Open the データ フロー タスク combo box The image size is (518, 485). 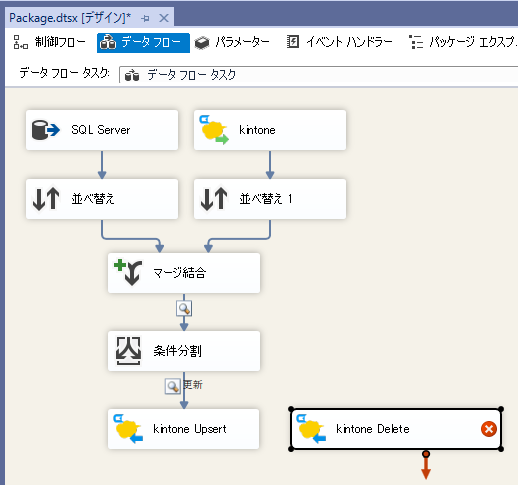point(318,75)
